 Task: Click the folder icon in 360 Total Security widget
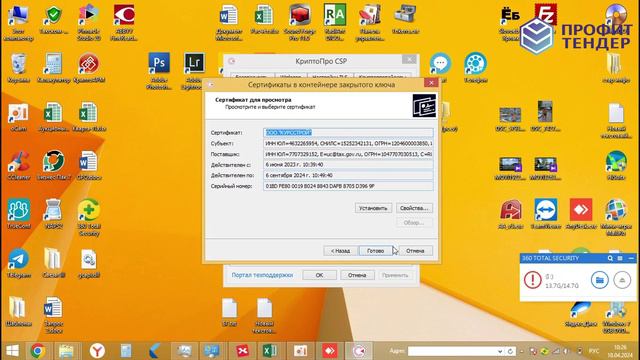pyautogui.click(x=599, y=280)
